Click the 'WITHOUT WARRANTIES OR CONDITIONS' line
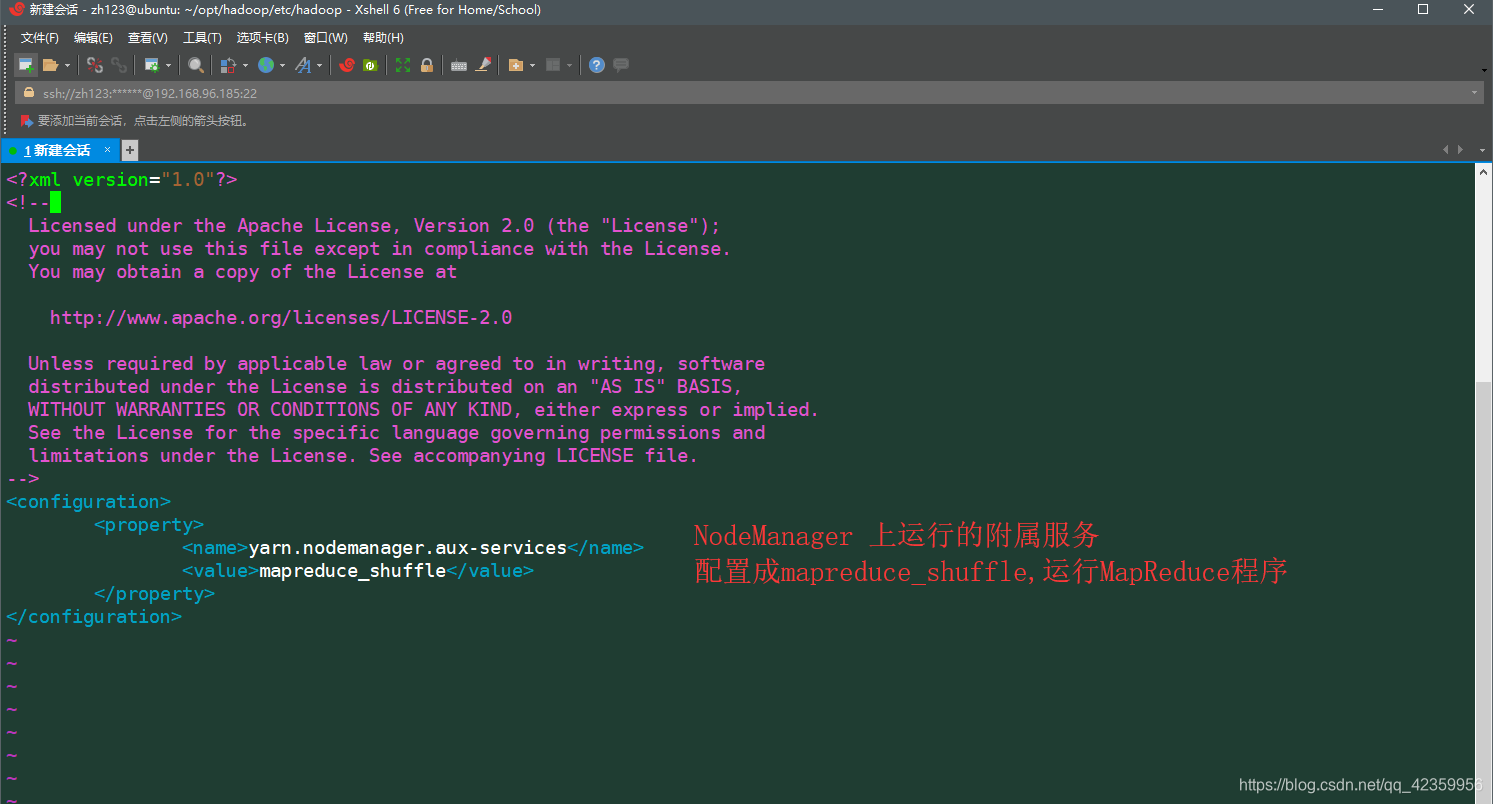1493x804 pixels. (x=423, y=410)
